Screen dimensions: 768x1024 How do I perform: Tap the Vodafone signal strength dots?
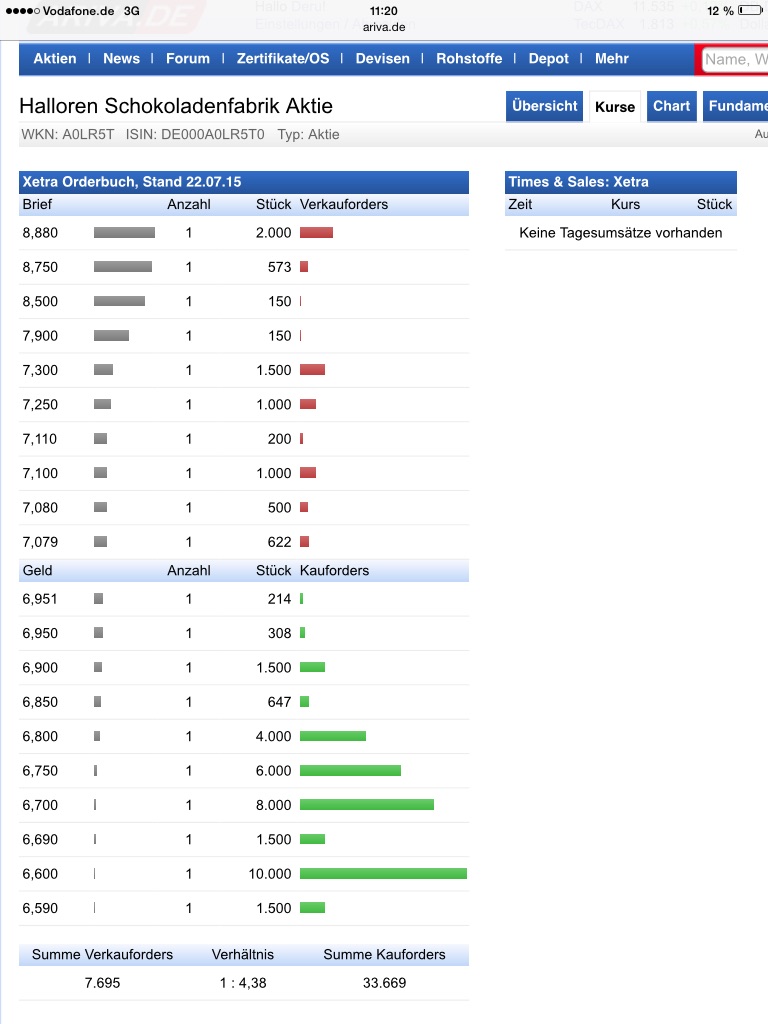point(22,11)
